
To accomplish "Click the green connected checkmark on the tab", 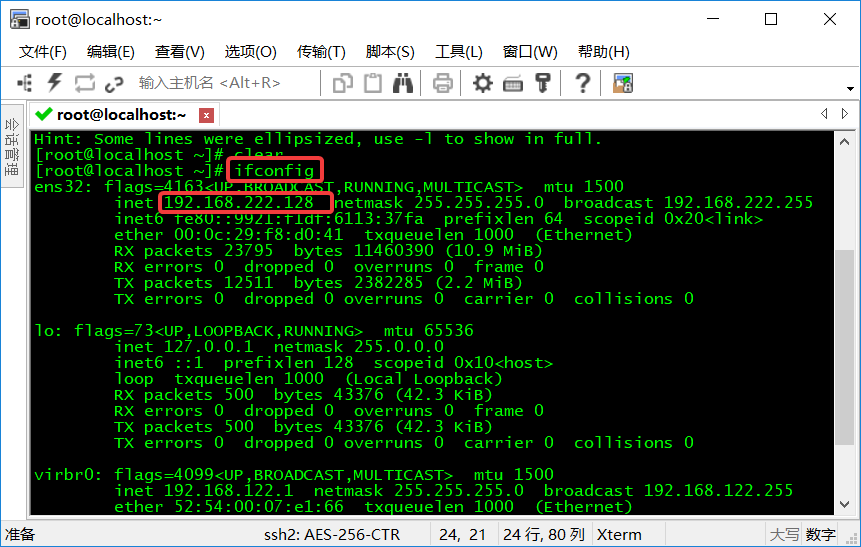I will (43, 114).
